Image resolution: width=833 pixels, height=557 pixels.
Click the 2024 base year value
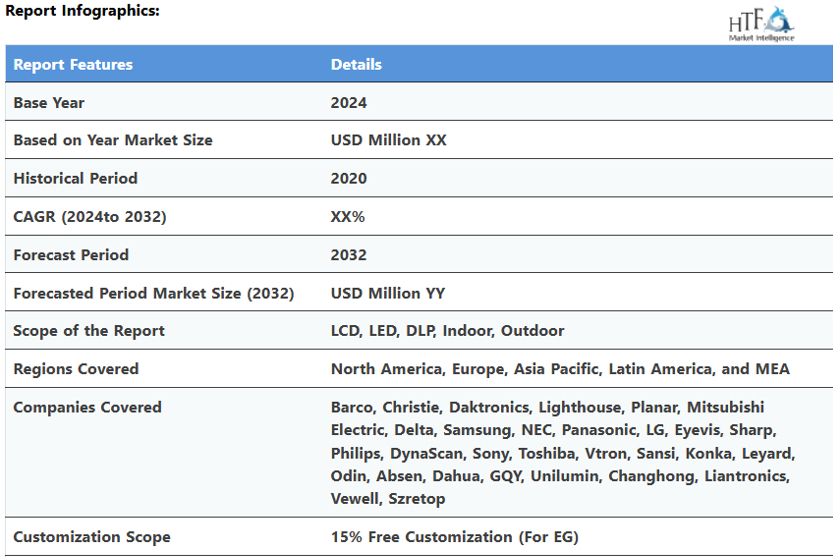coord(349,102)
